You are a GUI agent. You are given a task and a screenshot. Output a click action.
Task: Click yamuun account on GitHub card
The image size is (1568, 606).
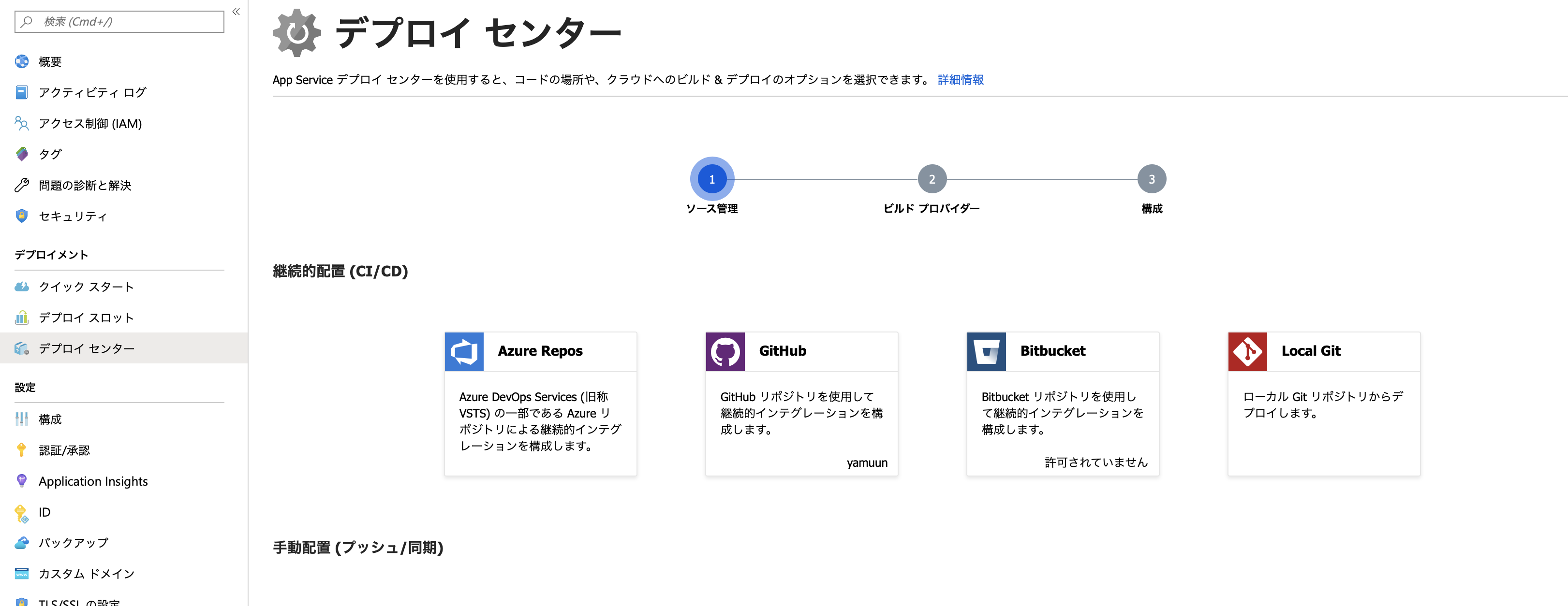[x=867, y=463]
